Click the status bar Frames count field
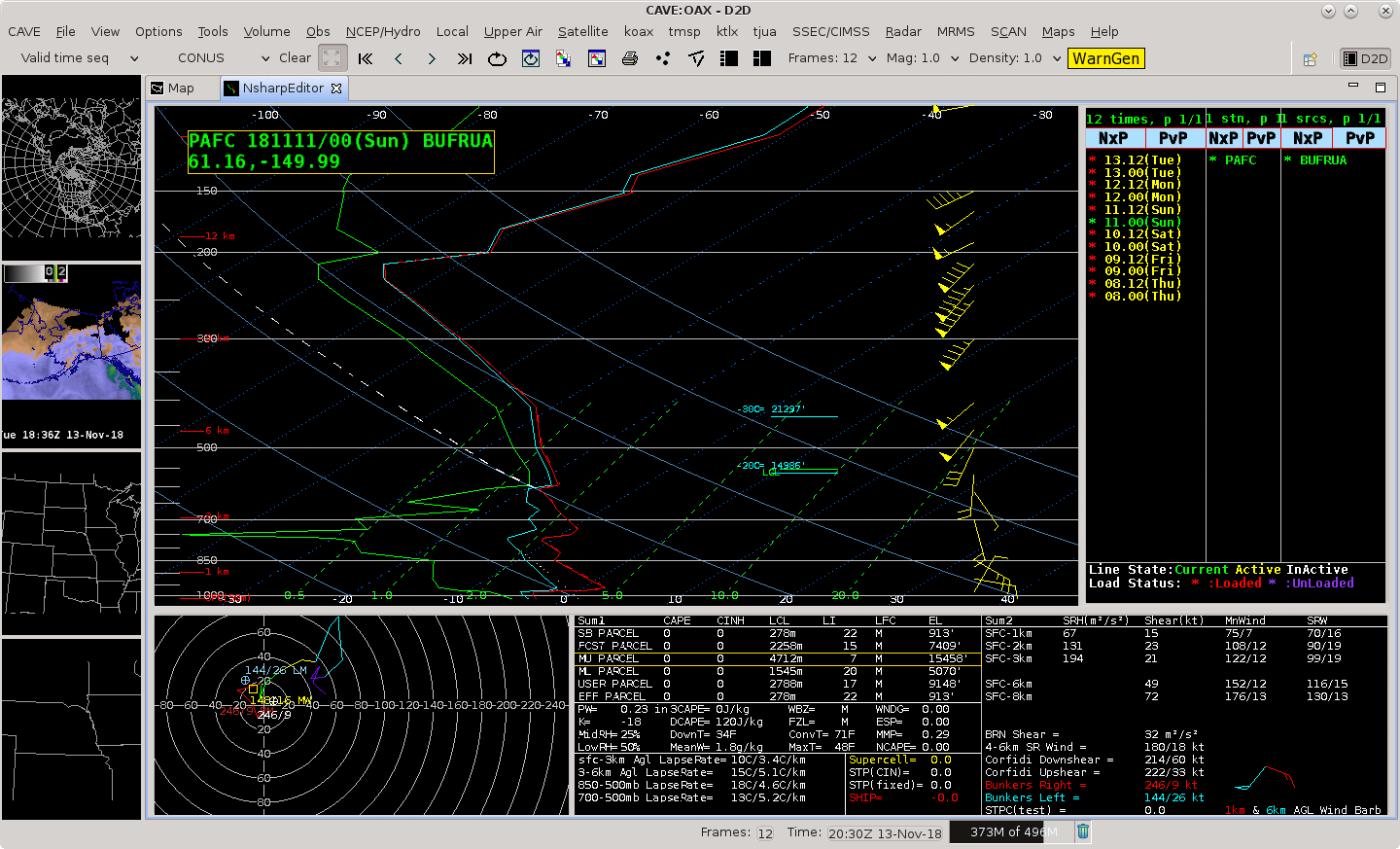The width and height of the screenshot is (1400, 849). (x=765, y=832)
